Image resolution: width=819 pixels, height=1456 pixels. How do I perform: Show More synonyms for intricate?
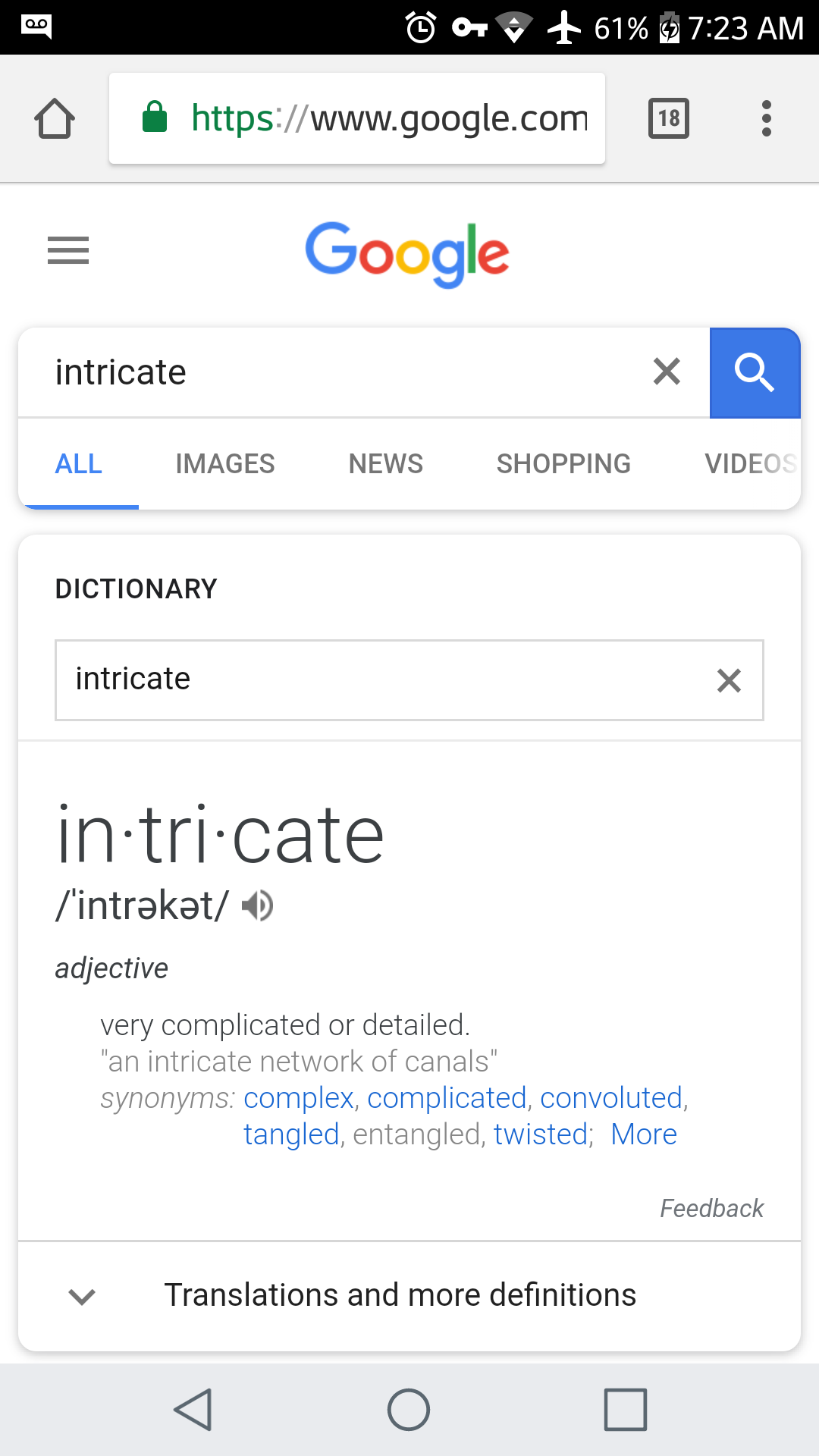[644, 1134]
